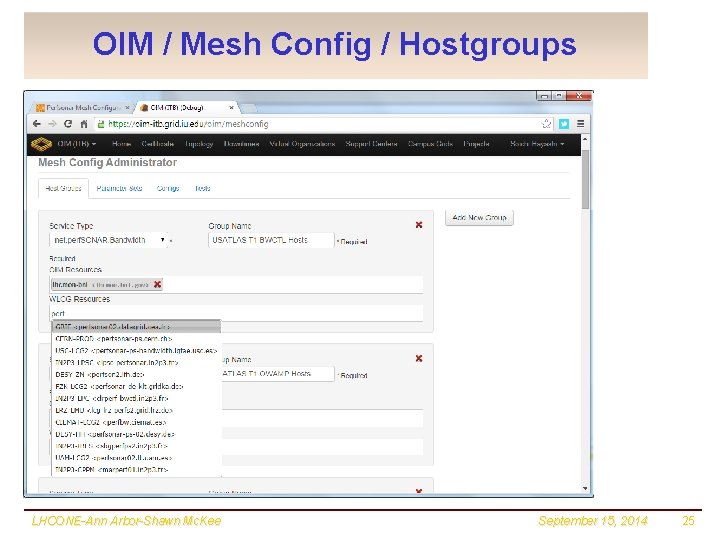Select the highlighted first suggestion in the dropdown

pyautogui.click(x=136, y=326)
